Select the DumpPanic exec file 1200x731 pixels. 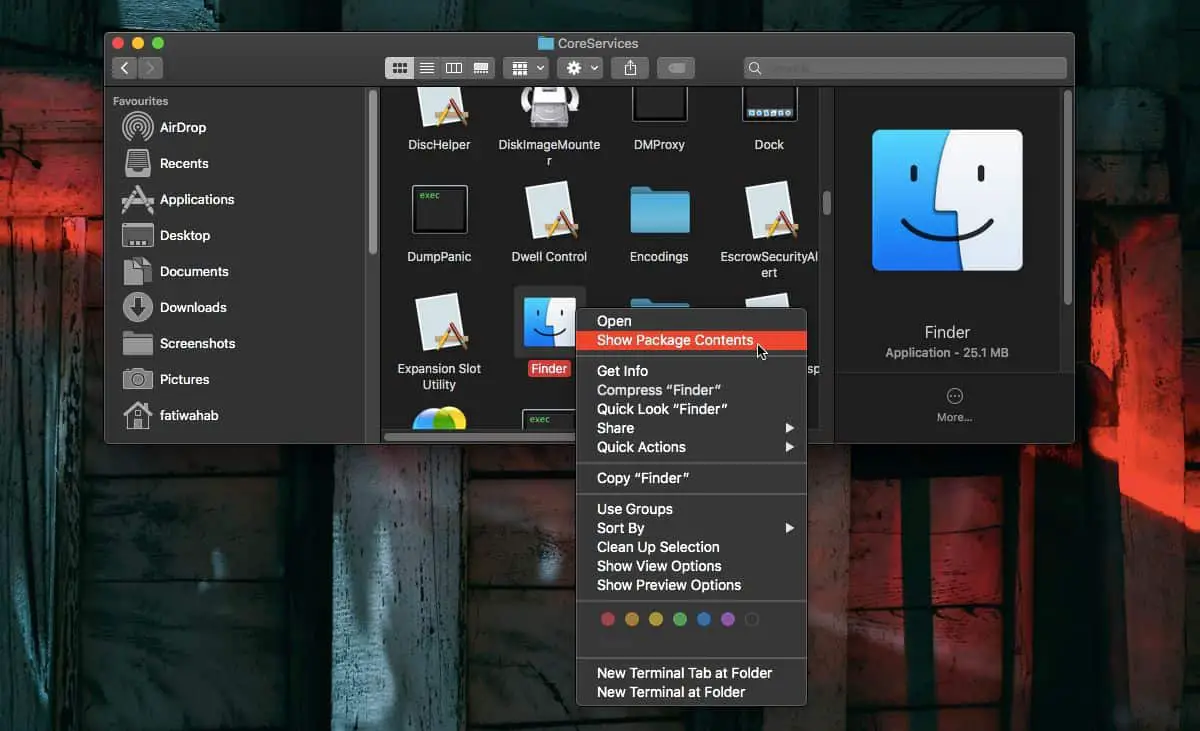tap(439, 211)
